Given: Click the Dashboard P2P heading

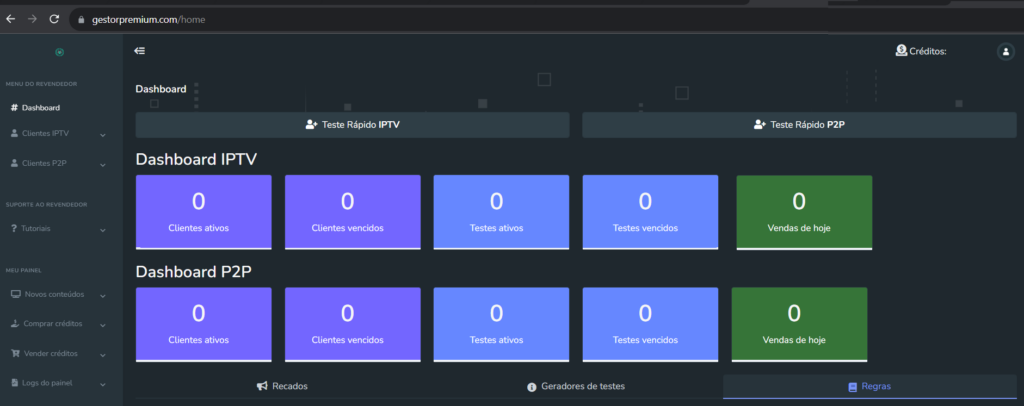Looking at the screenshot, I should point(194,272).
